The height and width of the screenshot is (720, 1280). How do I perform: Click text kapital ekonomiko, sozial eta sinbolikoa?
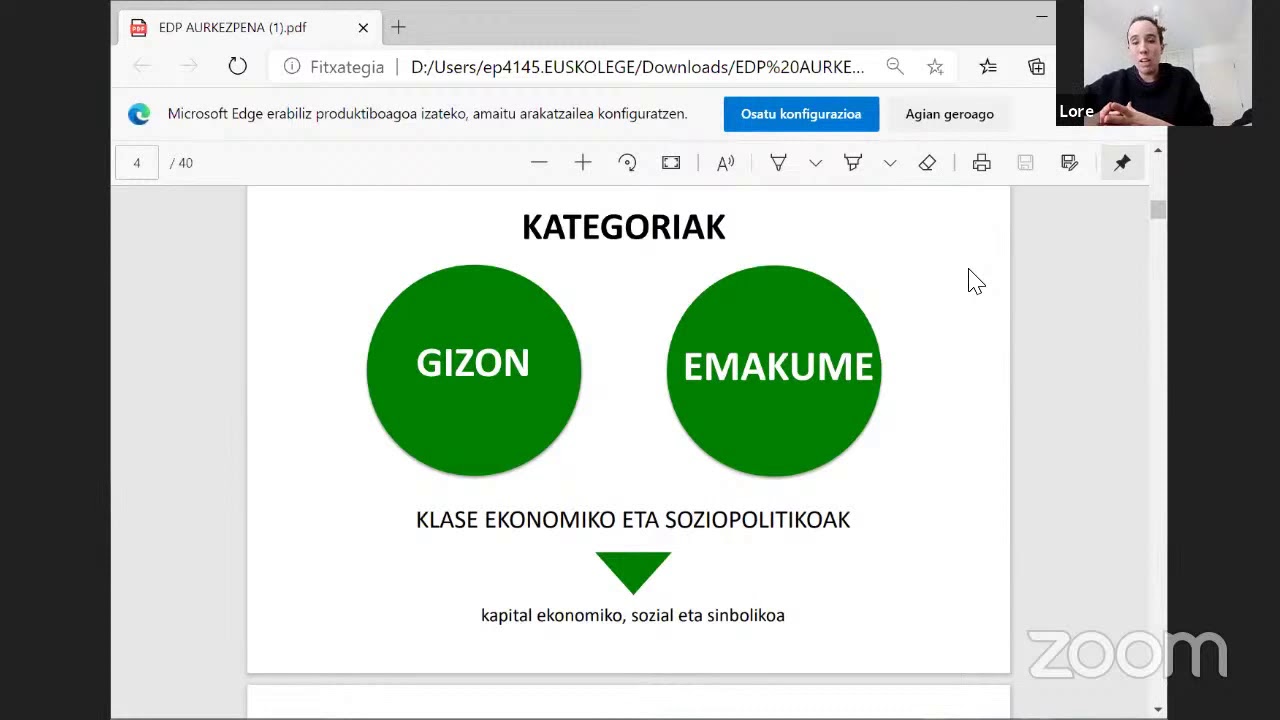[633, 615]
